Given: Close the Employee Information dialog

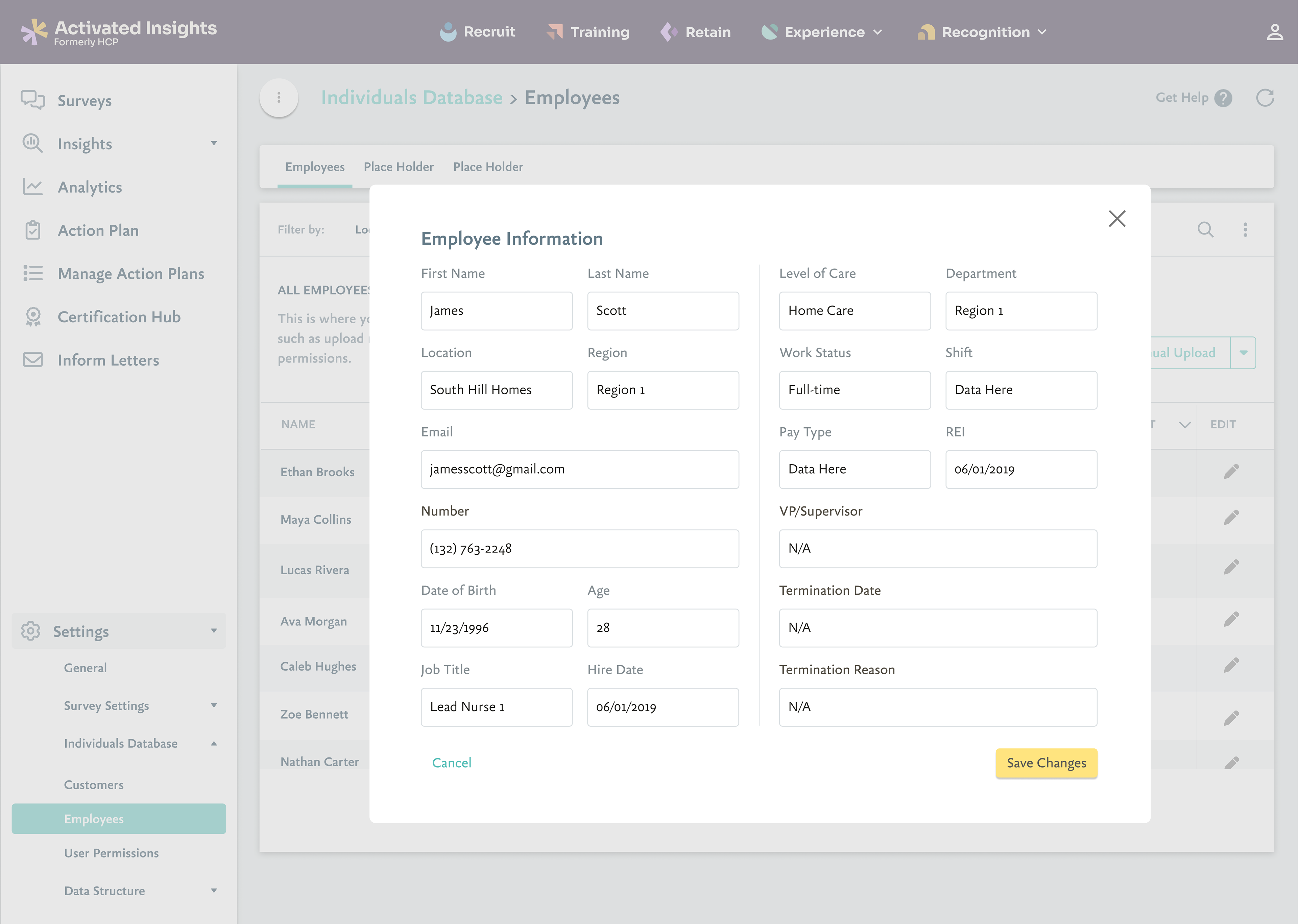Looking at the screenshot, I should click(x=1116, y=219).
